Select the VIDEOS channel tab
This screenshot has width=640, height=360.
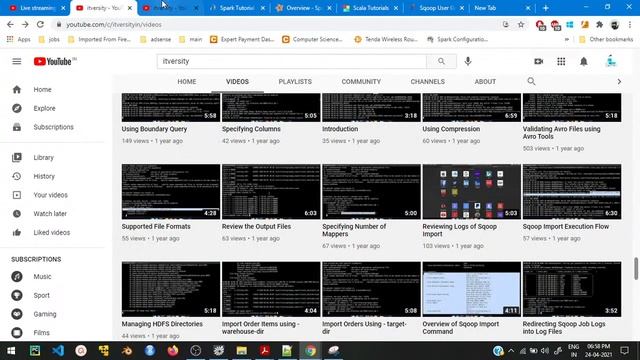237,82
